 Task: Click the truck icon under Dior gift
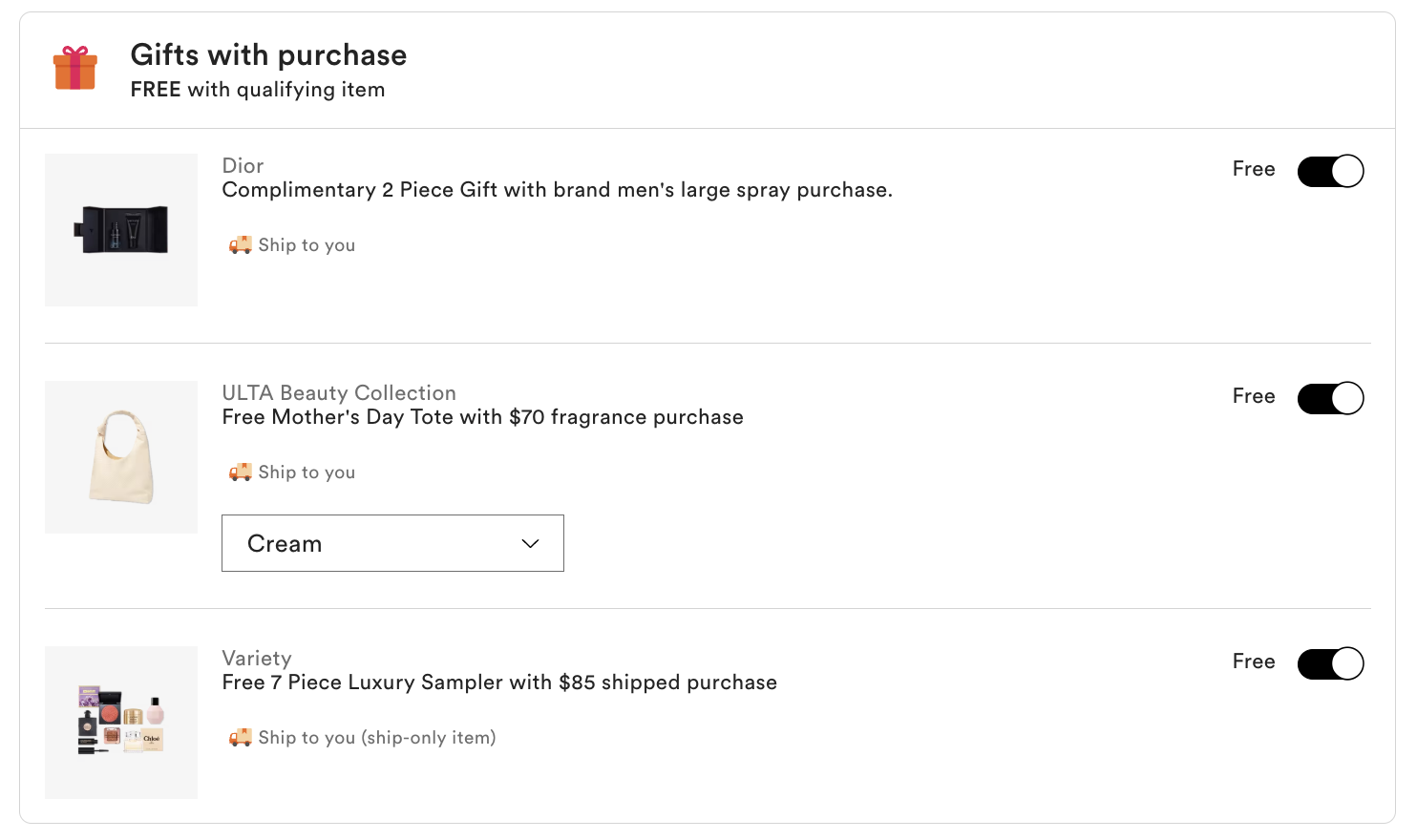(x=240, y=245)
